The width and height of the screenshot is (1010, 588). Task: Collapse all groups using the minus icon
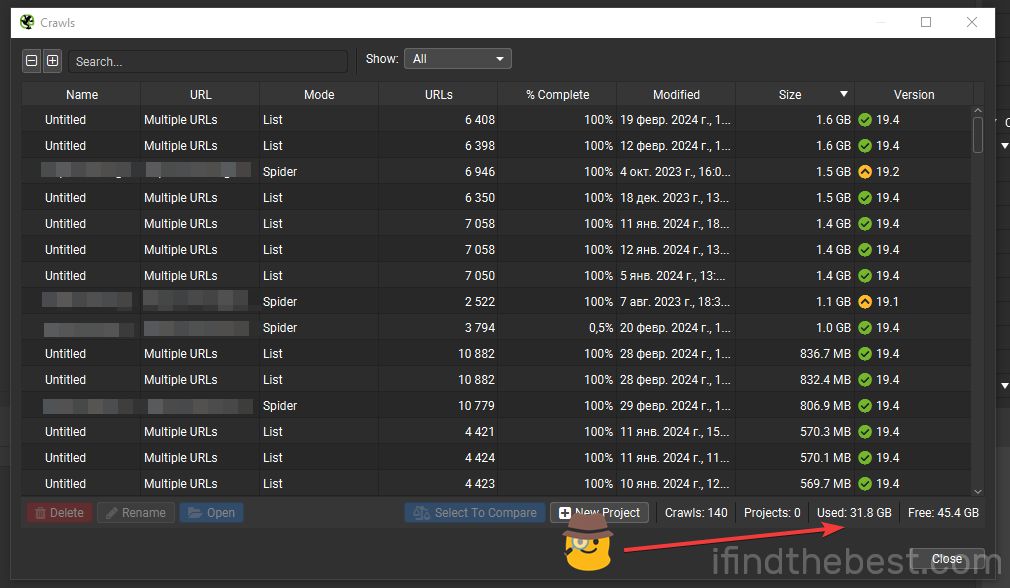click(31, 60)
